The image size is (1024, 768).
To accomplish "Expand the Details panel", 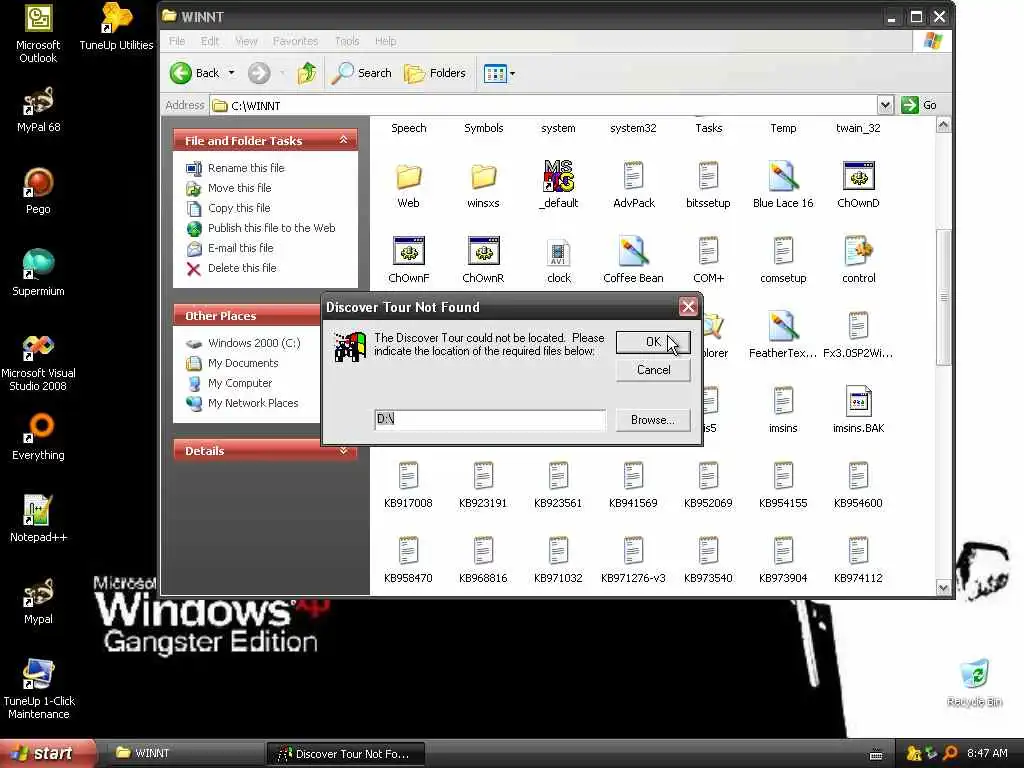I will 344,451.
